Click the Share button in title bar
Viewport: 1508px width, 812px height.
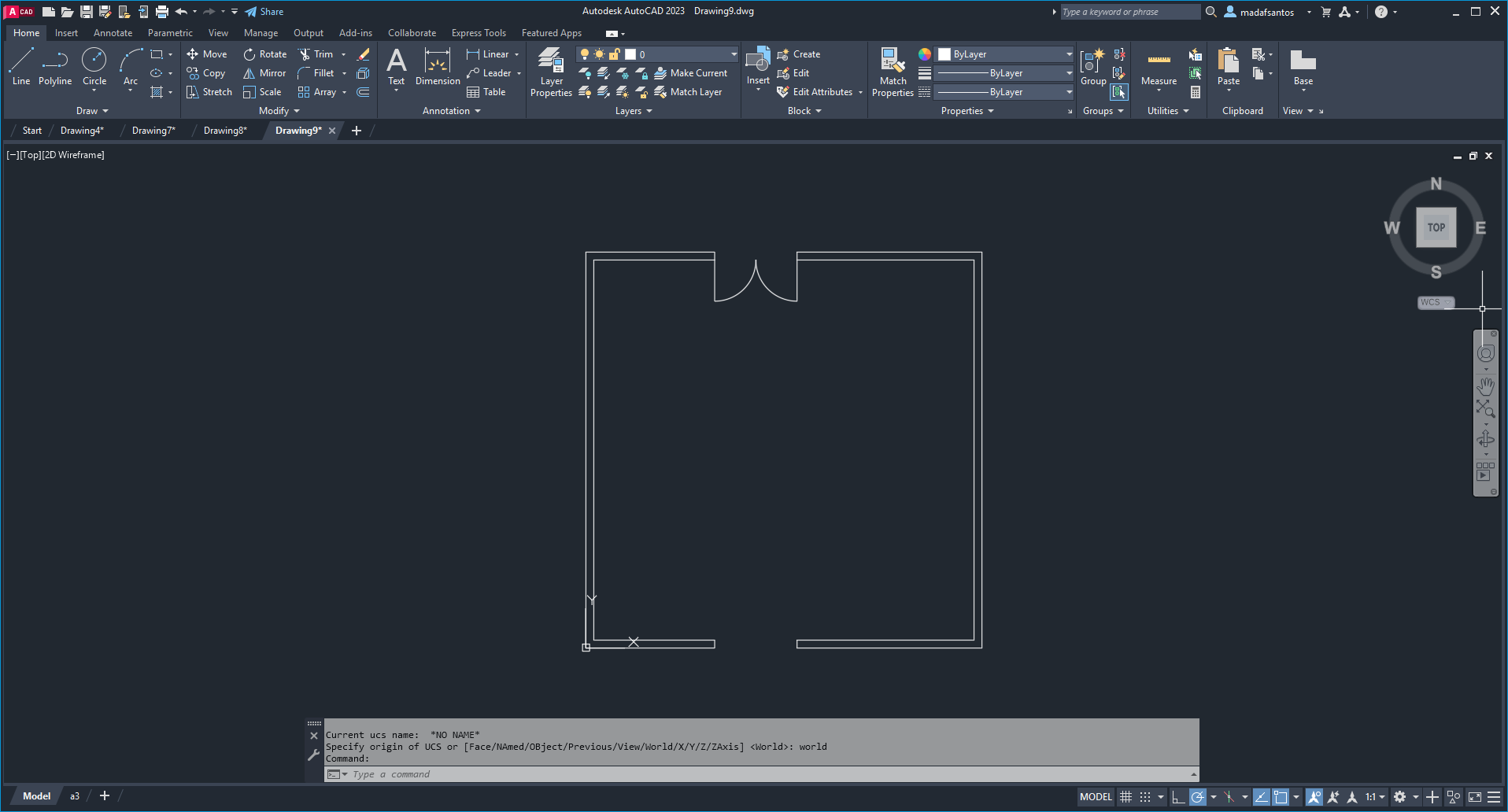pyautogui.click(x=264, y=12)
